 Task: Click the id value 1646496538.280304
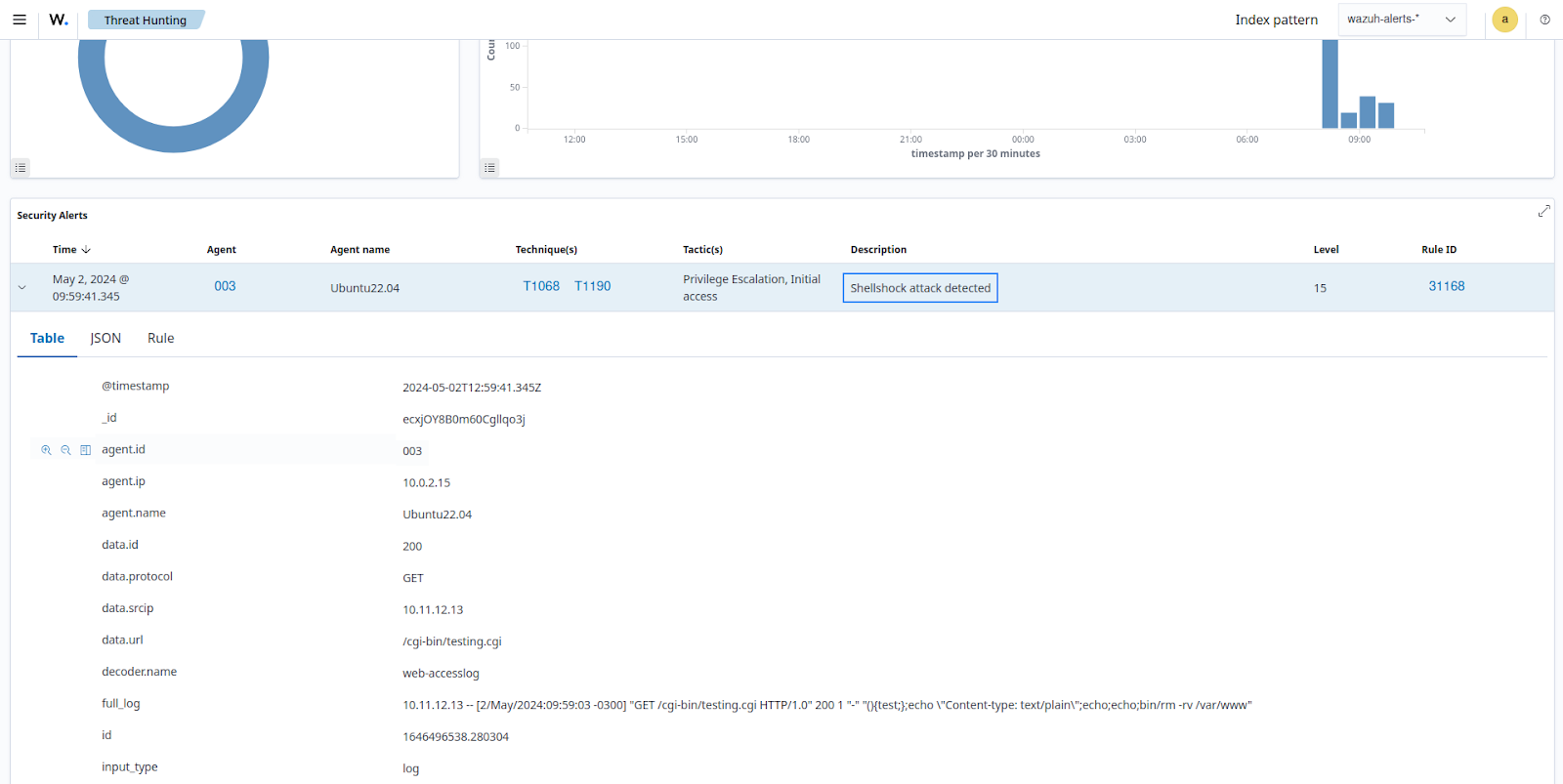455,736
